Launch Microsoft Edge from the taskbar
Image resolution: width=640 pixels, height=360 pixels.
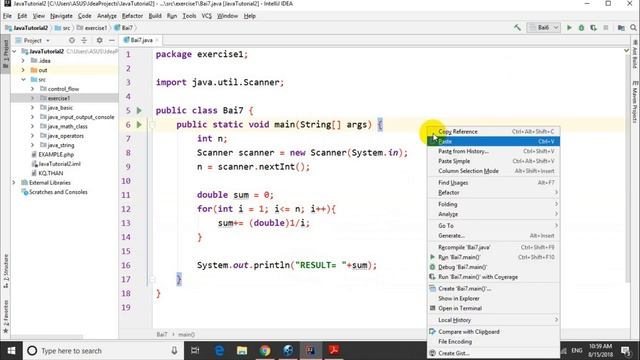219,351
